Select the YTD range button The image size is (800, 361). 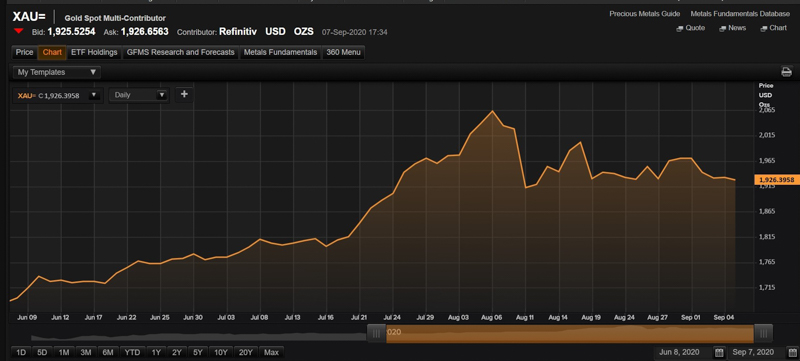point(132,352)
